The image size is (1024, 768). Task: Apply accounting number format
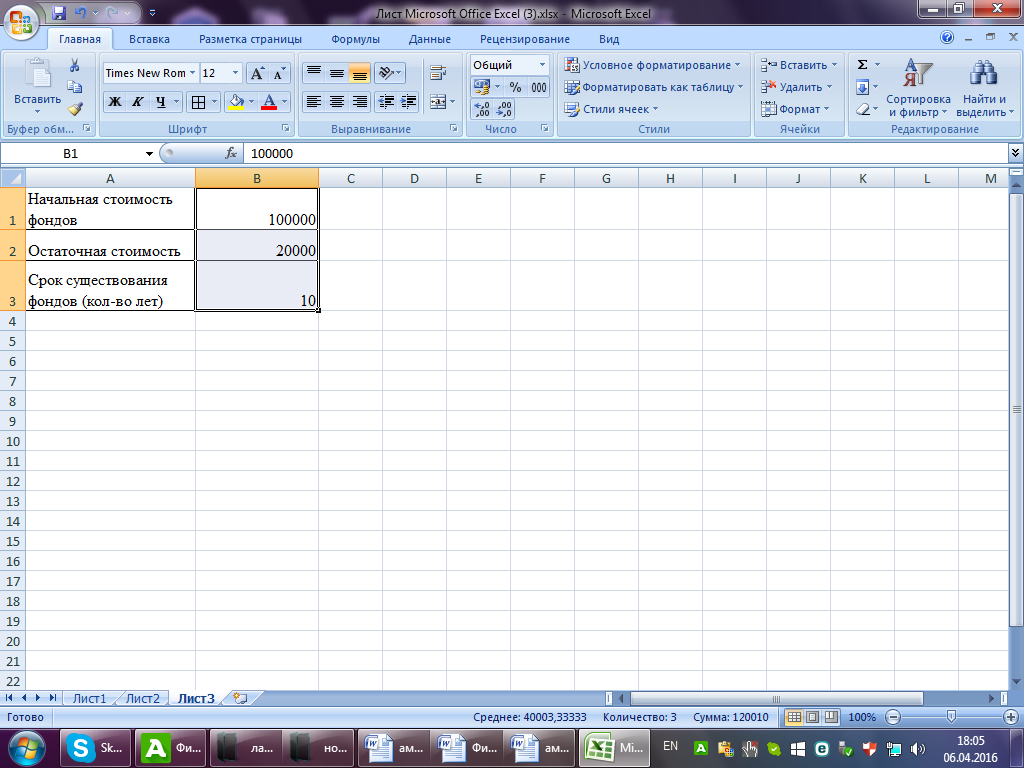482,87
